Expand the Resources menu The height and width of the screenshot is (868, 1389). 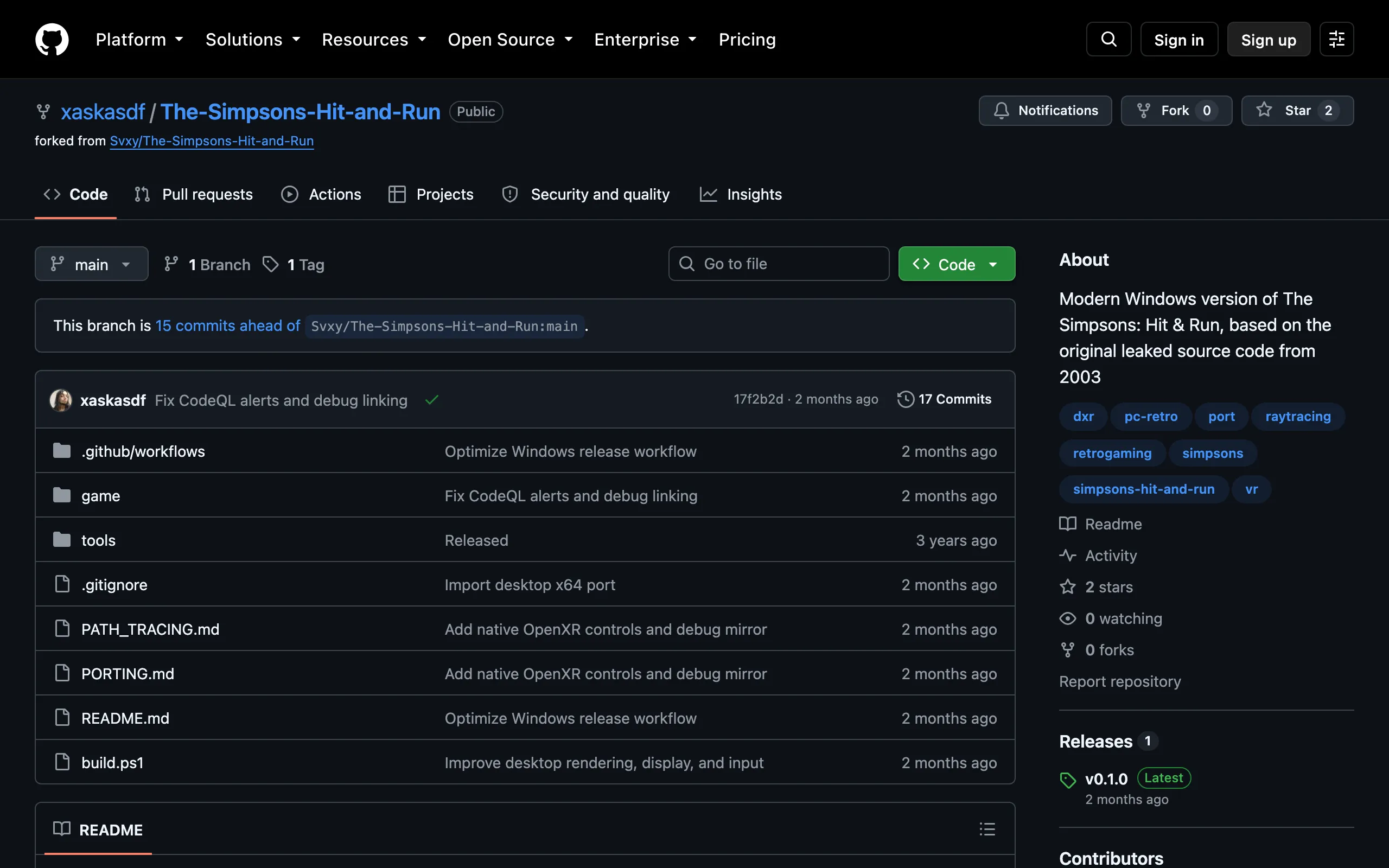tap(374, 39)
